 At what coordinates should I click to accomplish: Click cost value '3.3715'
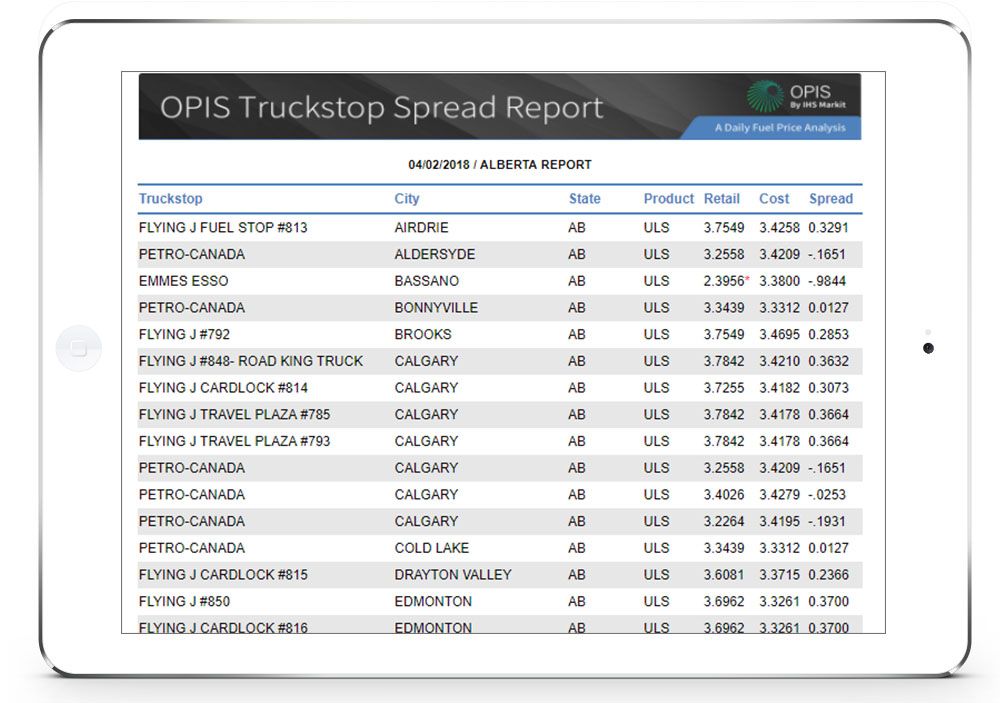pyautogui.click(x=779, y=575)
